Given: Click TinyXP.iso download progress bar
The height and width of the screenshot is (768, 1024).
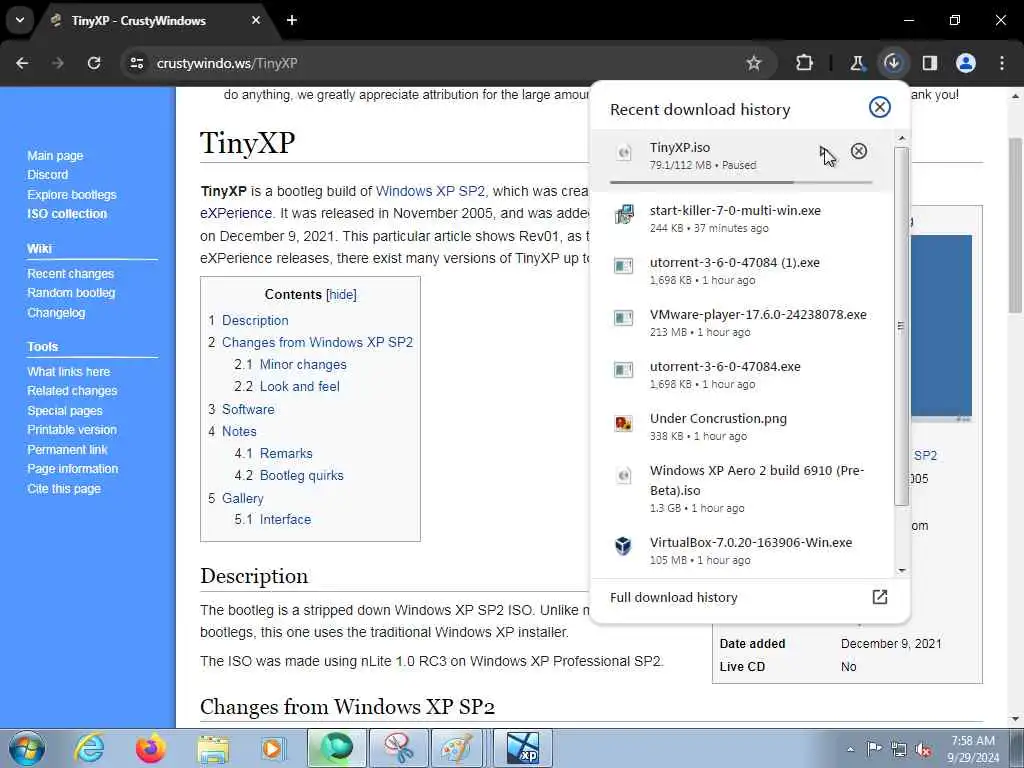Looking at the screenshot, I should (x=741, y=182).
